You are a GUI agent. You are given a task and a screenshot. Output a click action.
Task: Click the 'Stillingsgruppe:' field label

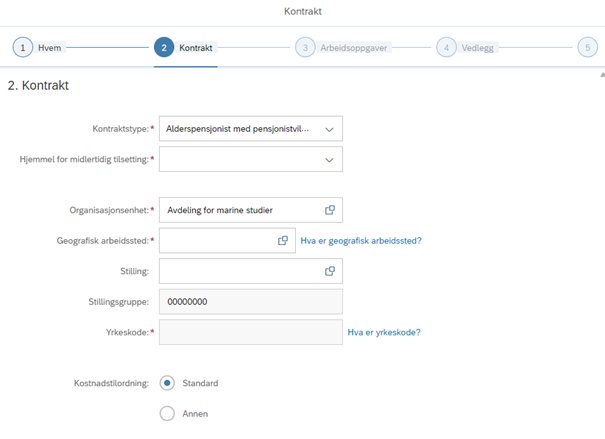(118, 302)
